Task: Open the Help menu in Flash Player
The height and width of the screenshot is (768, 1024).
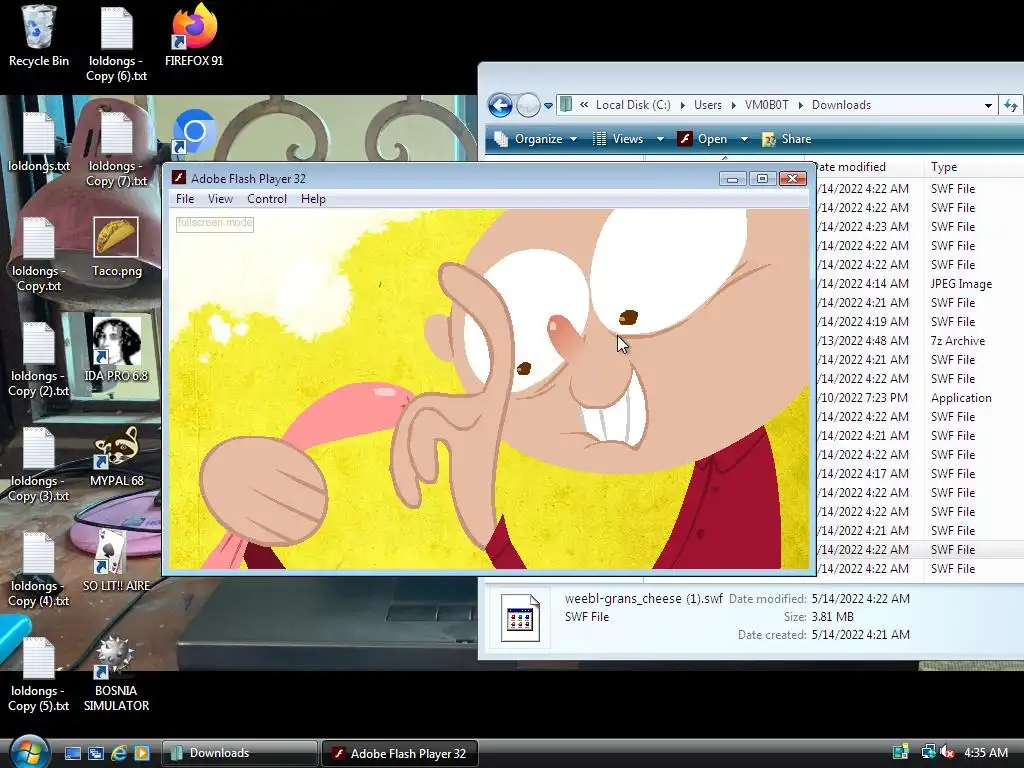Action: (313, 199)
